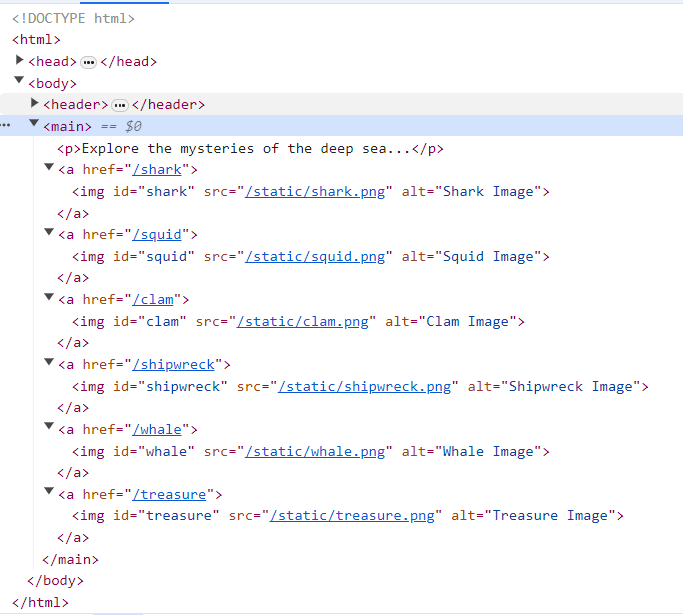Screen dimensions: 683x615
Task: Open the /static/squid.png source link
Action: tap(315, 257)
